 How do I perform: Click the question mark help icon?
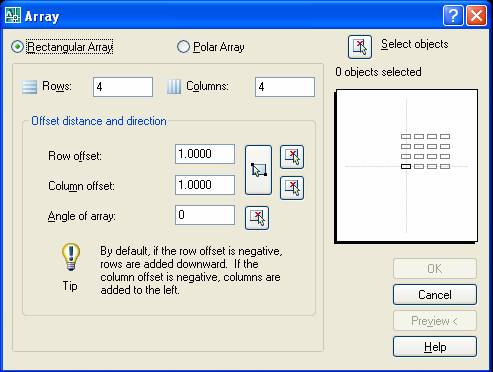pyautogui.click(x=453, y=15)
